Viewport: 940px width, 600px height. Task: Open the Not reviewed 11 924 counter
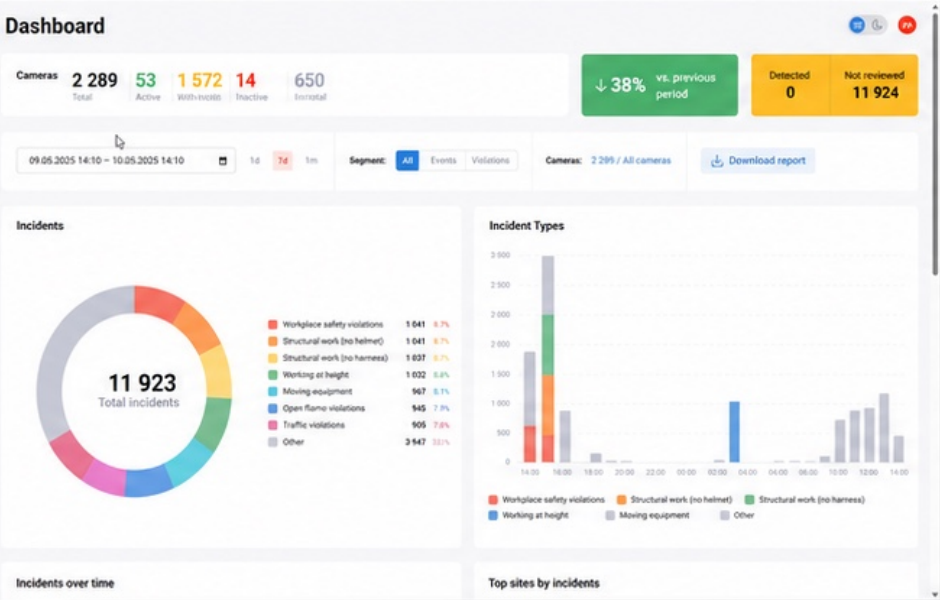tap(875, 85)
